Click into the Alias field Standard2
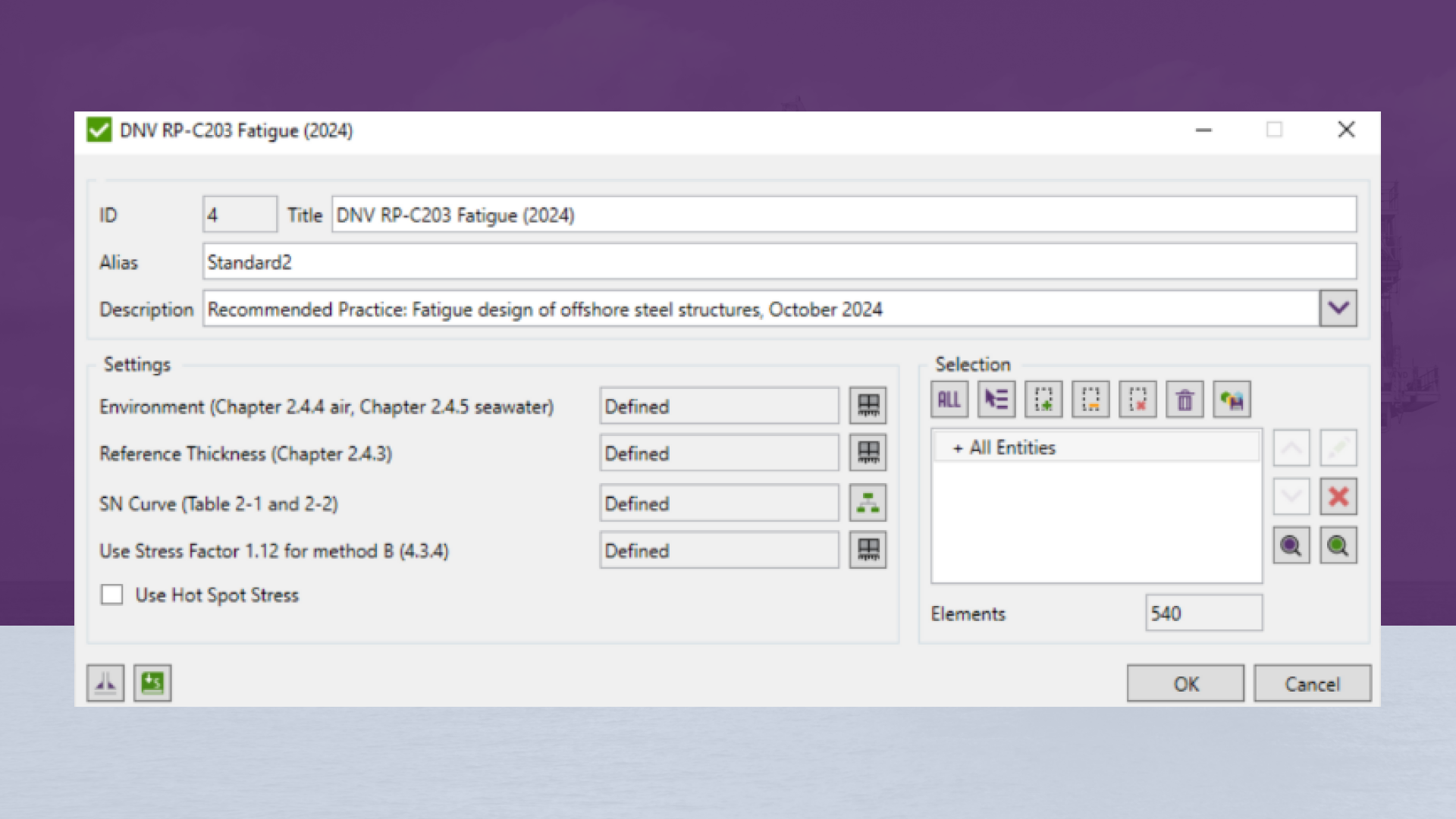The image size is (1456, 819). (780, 262)
